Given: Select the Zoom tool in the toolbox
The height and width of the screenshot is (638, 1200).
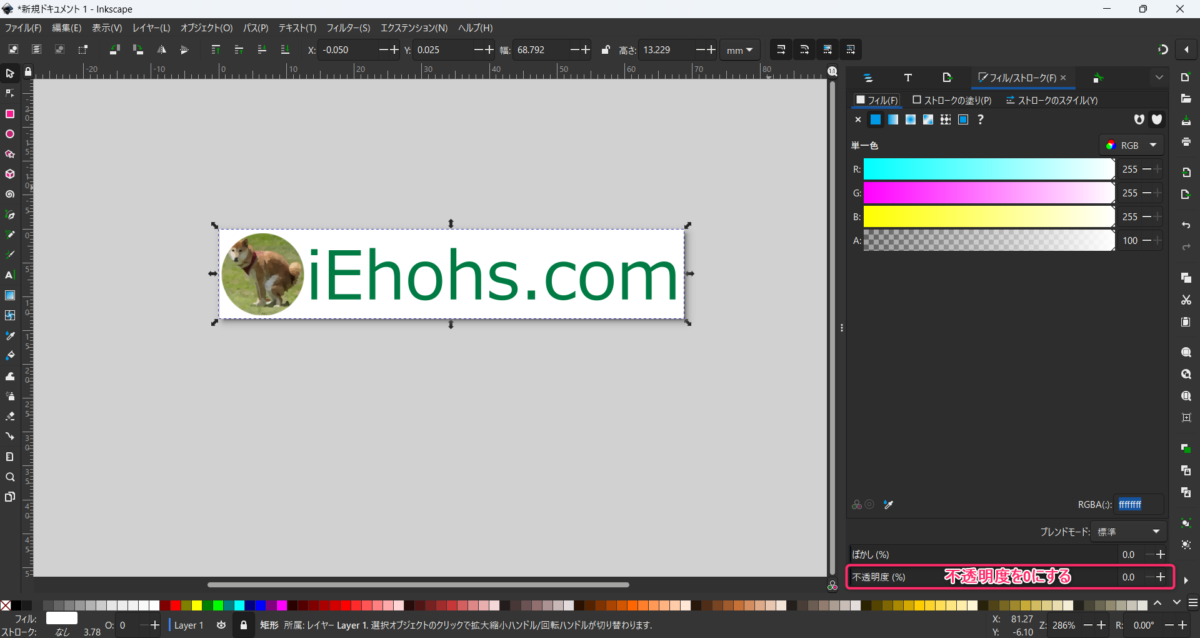Looking at the screenshot, I should click(10, 477).
